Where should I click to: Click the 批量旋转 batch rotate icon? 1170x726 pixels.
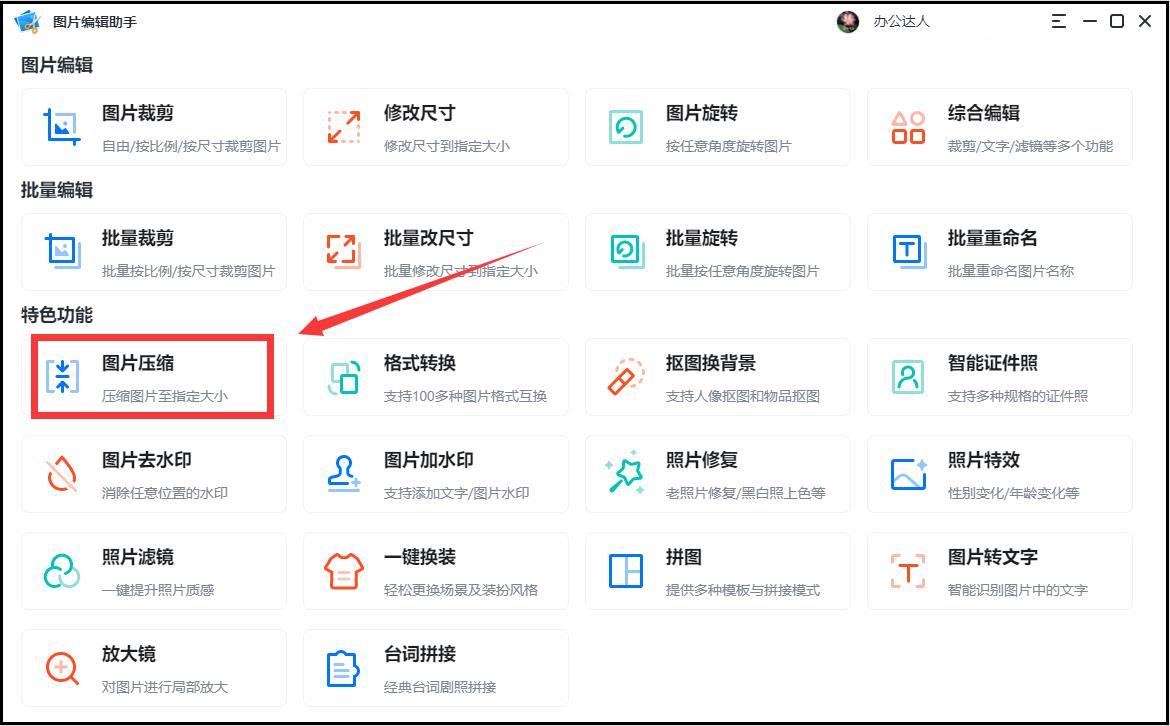point(624,252)
